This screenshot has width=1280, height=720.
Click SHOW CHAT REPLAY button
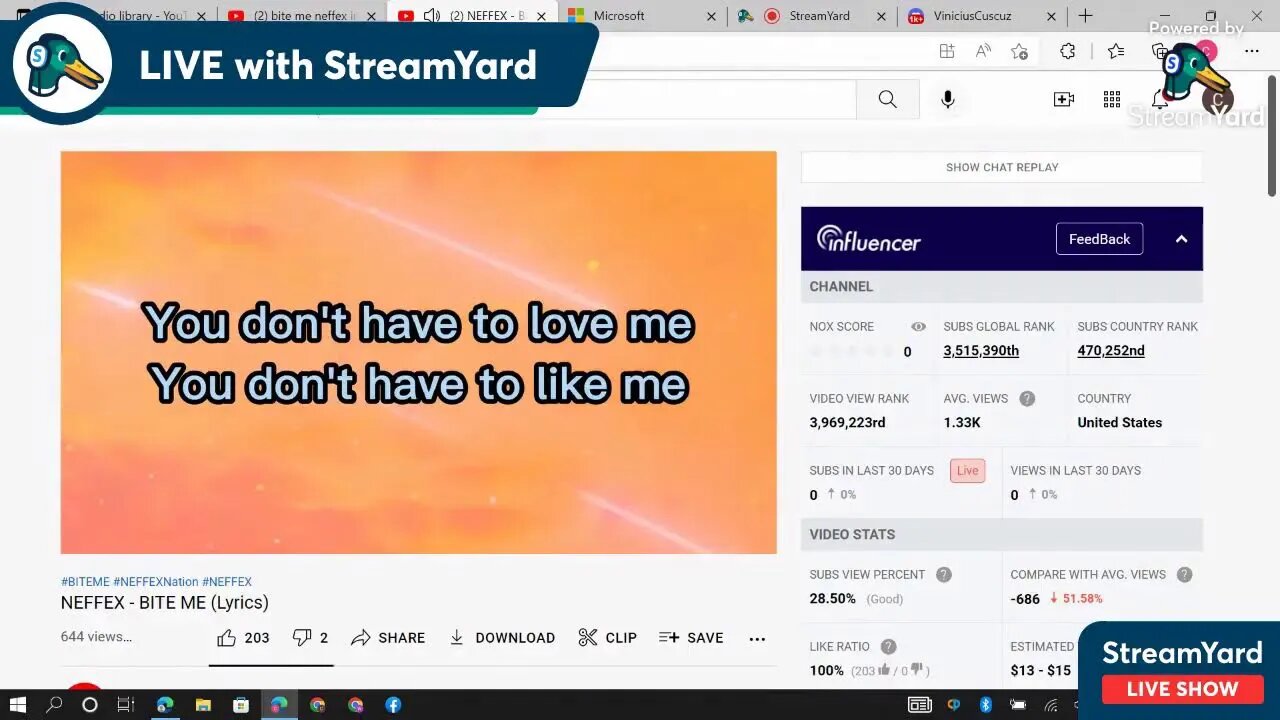(x=1002, y=167)
